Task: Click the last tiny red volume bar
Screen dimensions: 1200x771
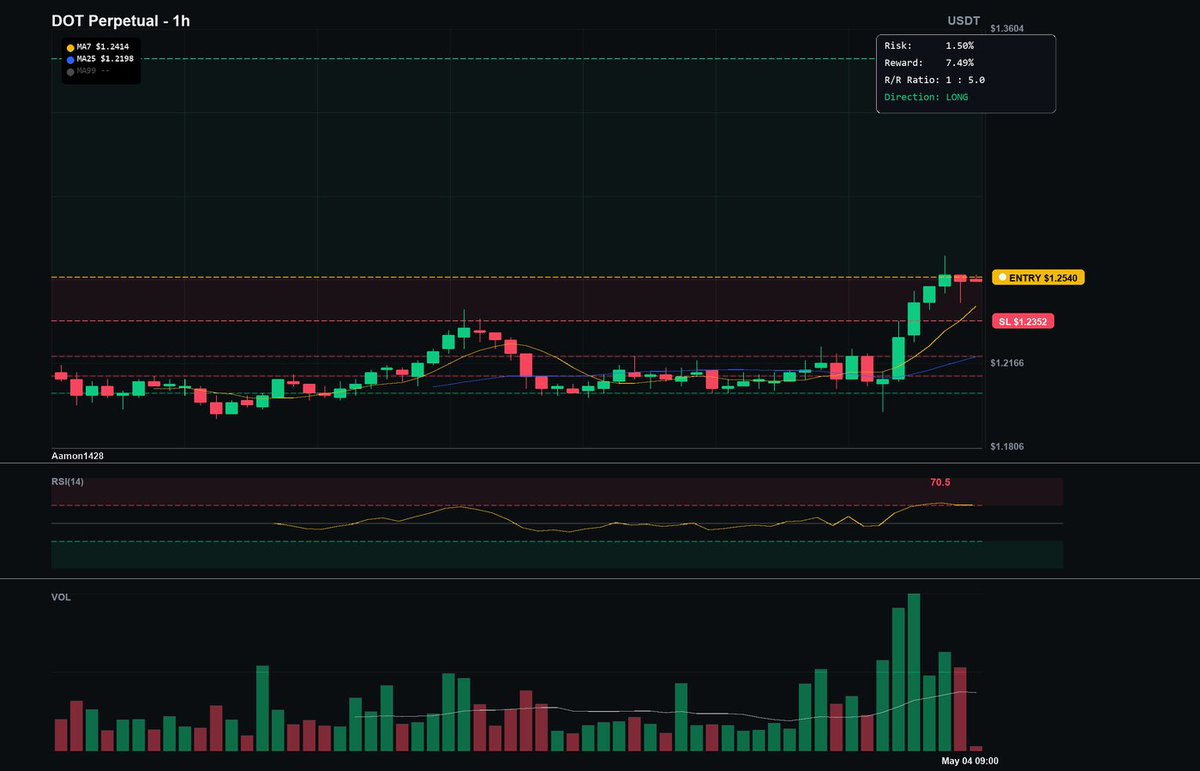Action: click(976, 748)
